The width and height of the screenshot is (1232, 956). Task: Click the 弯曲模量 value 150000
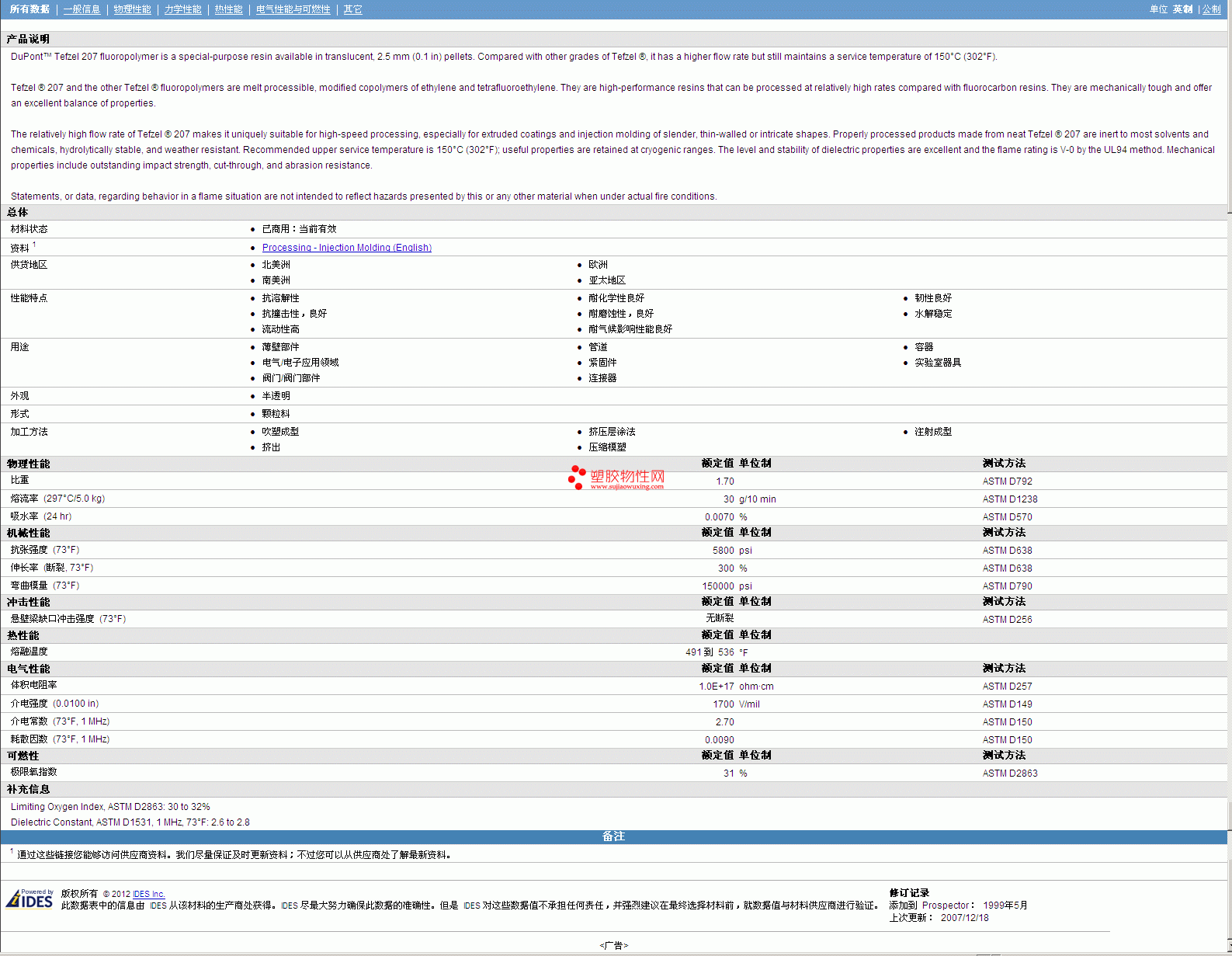[x=718, y=586]
